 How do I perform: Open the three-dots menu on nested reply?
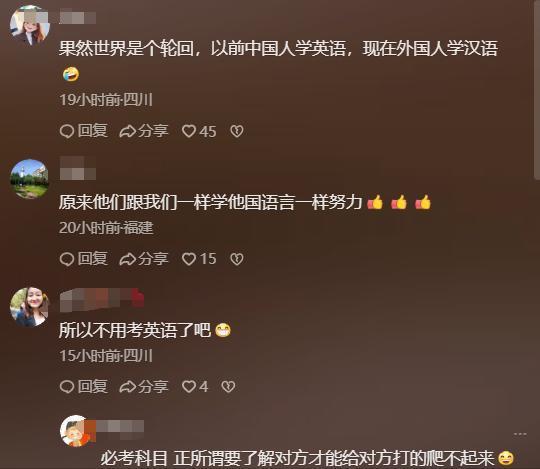coord(520,434)
